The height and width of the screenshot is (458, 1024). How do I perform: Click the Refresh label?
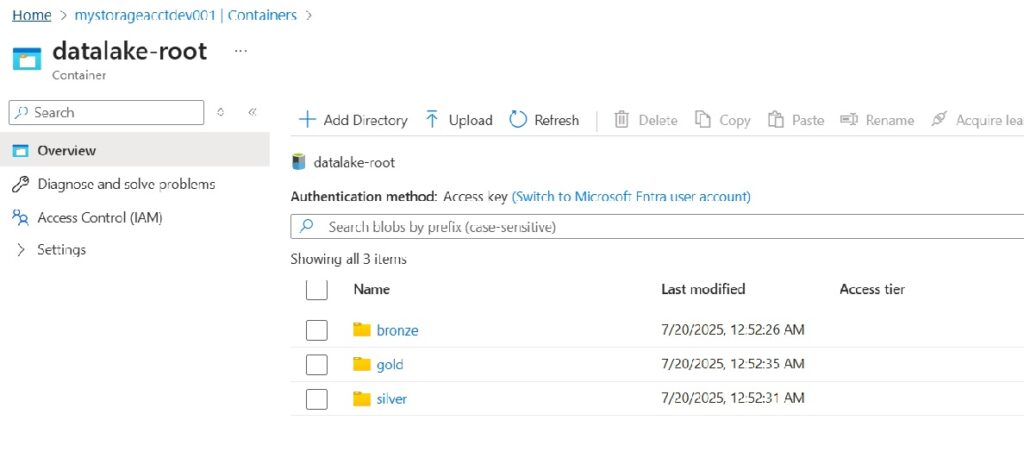556,120
